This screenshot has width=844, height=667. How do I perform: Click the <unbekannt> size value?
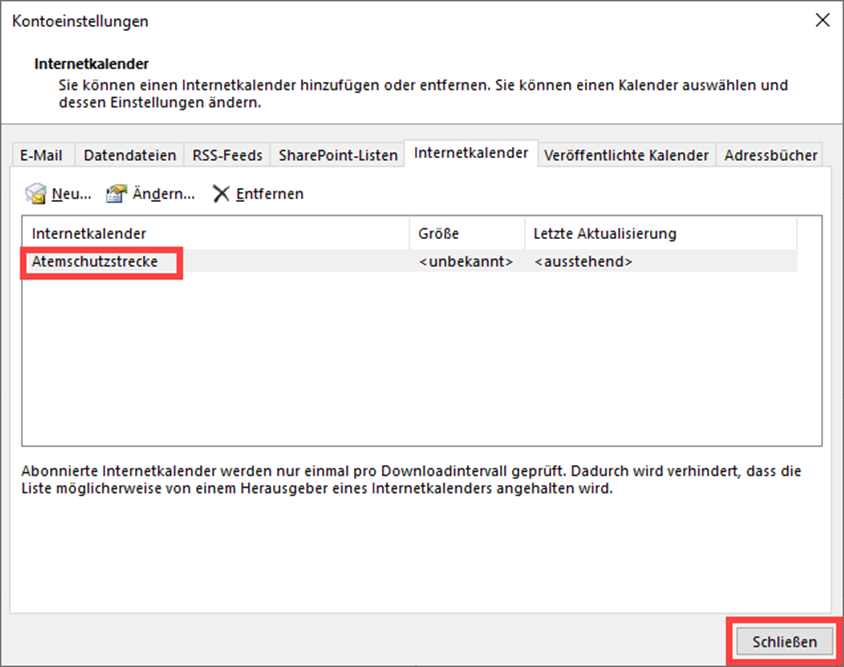tap(466, 262)
